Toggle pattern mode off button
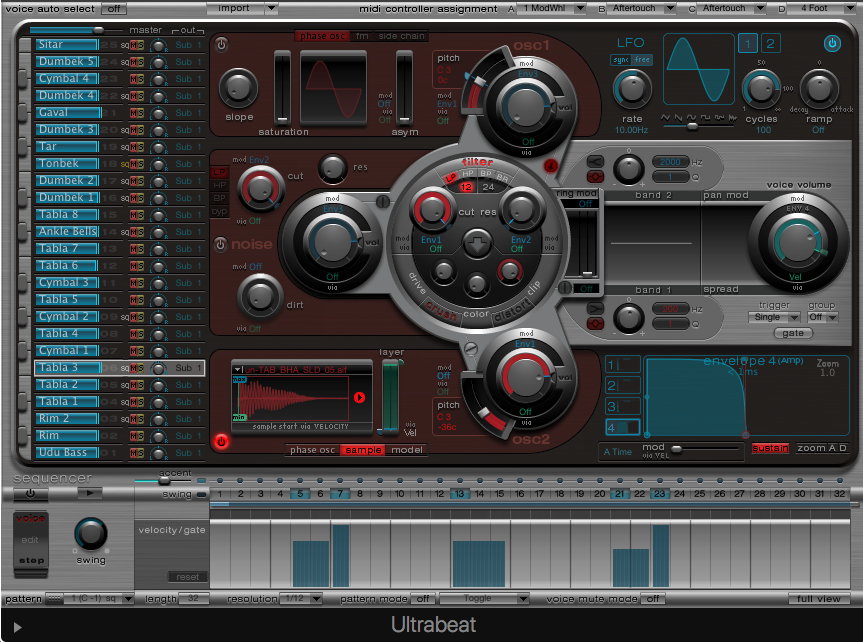The image size is (863, 642). click(423, 599)
